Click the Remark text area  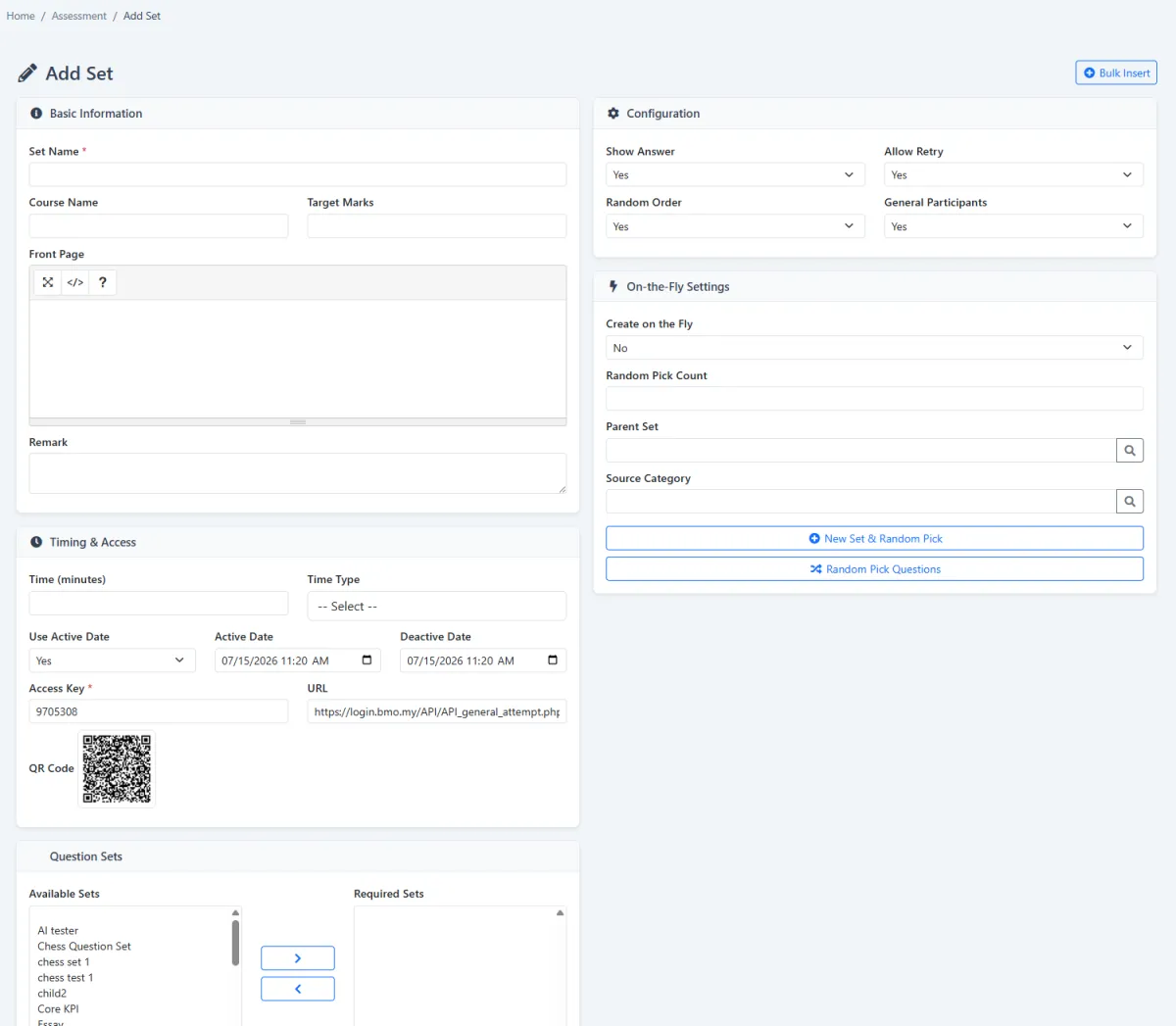click(x=298, y=473)
